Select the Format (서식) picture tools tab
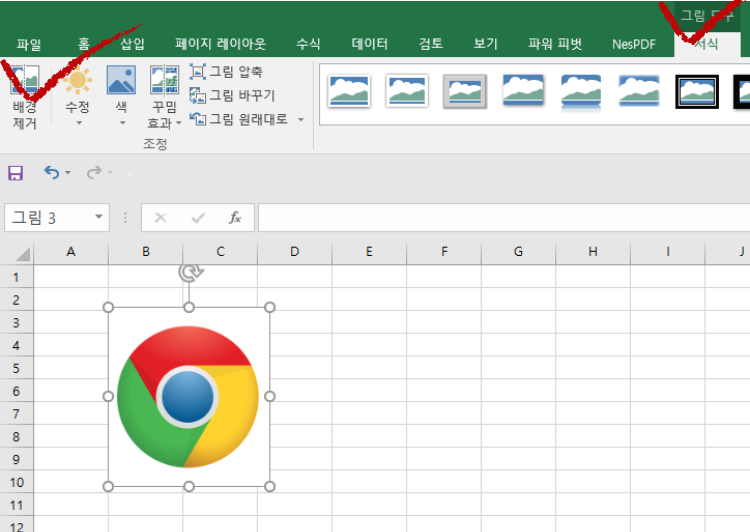 pos(706,44)
